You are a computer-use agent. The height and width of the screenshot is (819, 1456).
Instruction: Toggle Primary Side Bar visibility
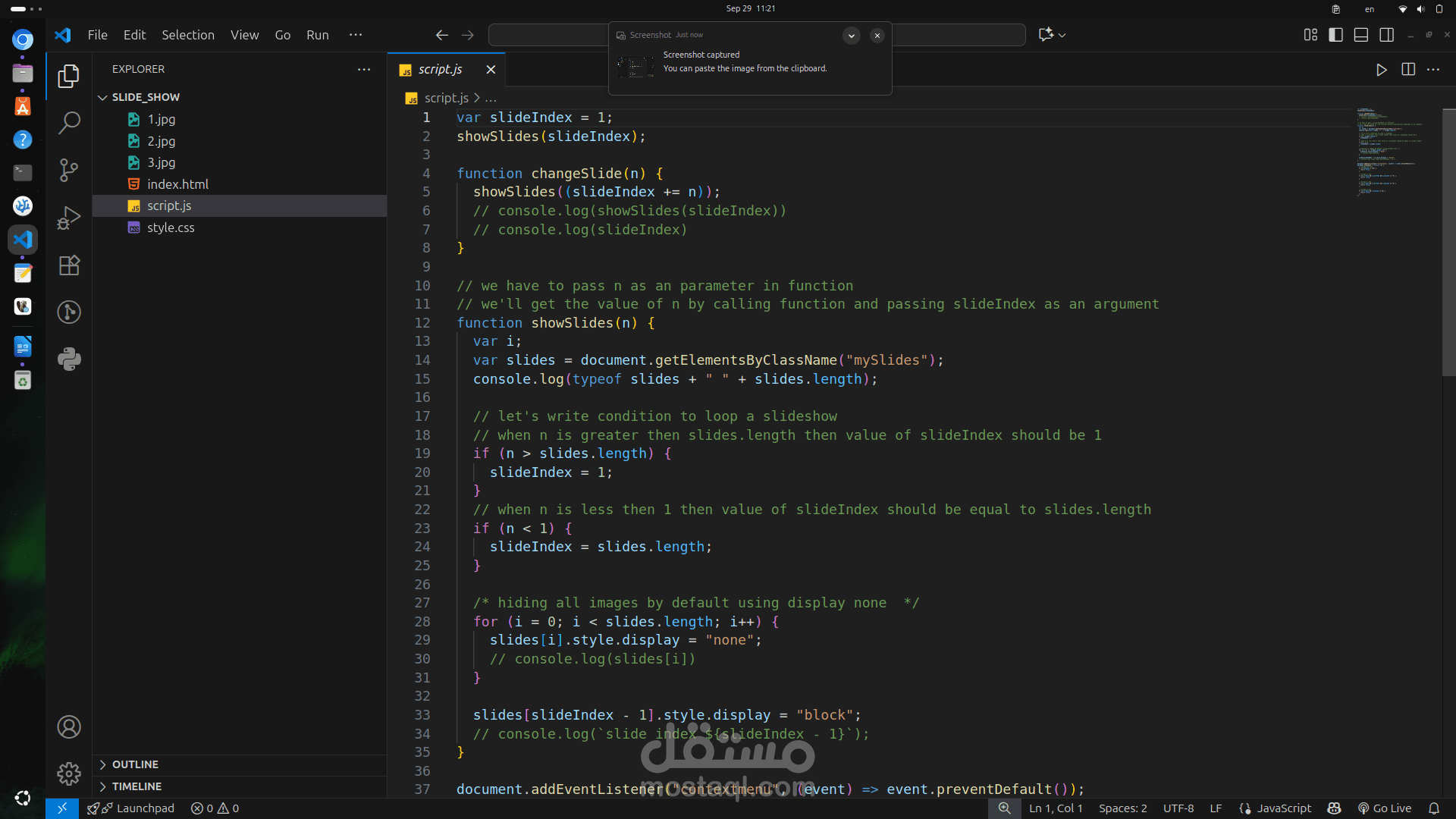pos(1335,35)
